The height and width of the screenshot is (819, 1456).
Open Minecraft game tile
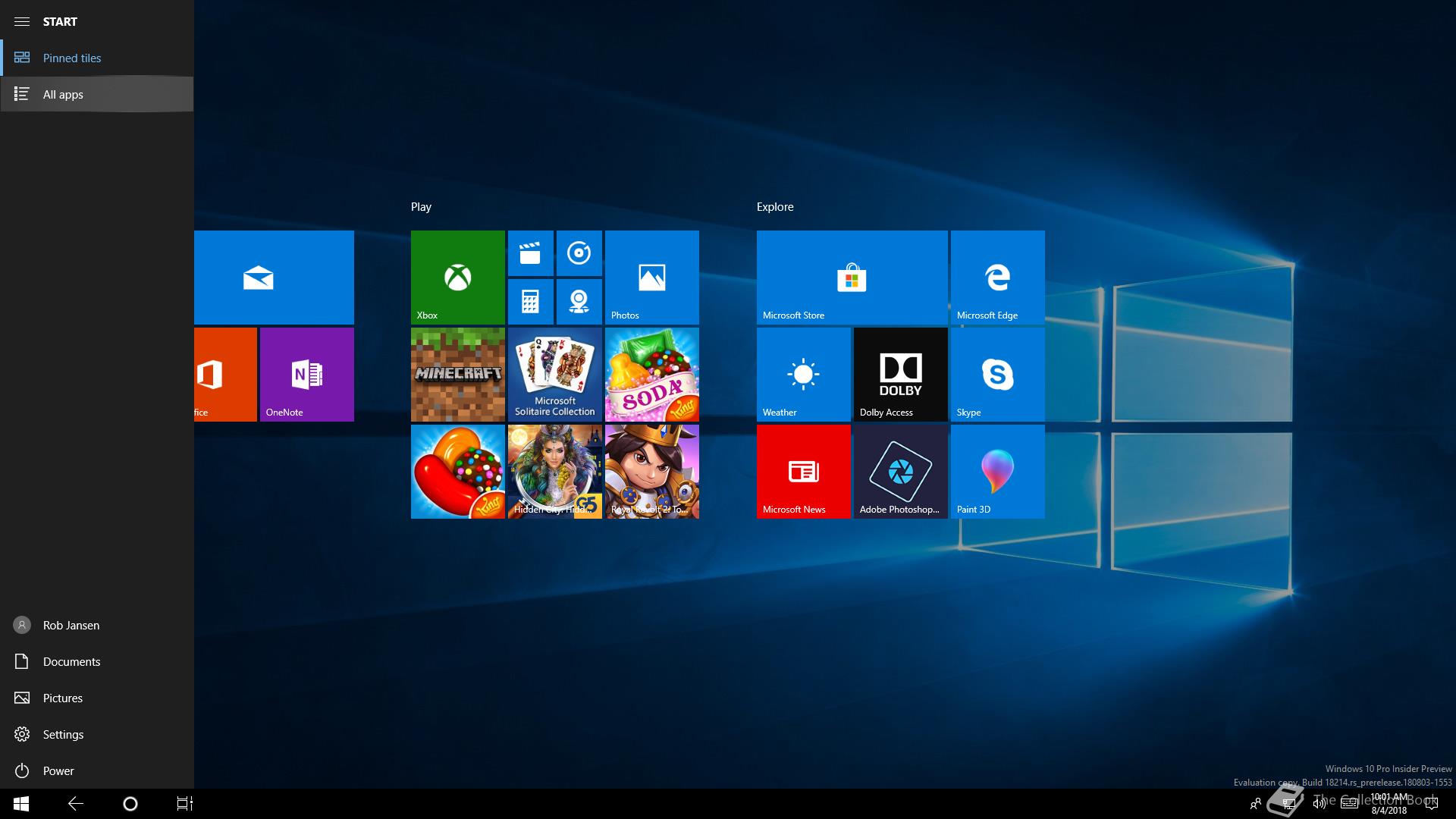(x=457, y=374)
